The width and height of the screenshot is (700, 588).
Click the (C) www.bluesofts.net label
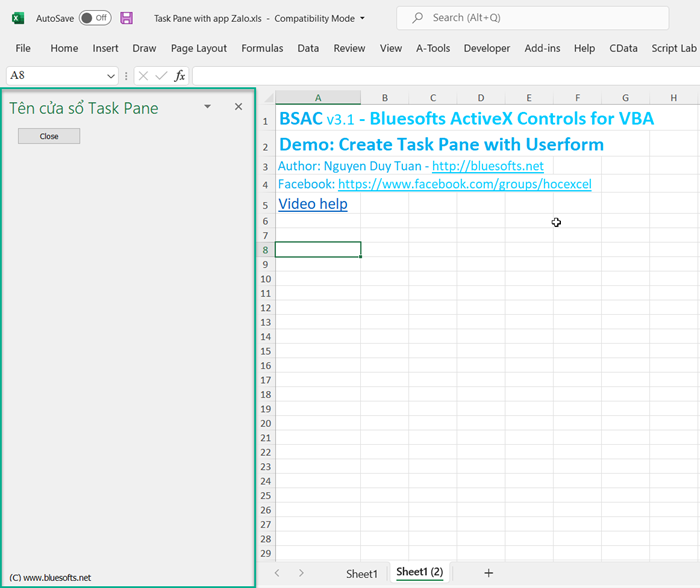tap(50, 577)
